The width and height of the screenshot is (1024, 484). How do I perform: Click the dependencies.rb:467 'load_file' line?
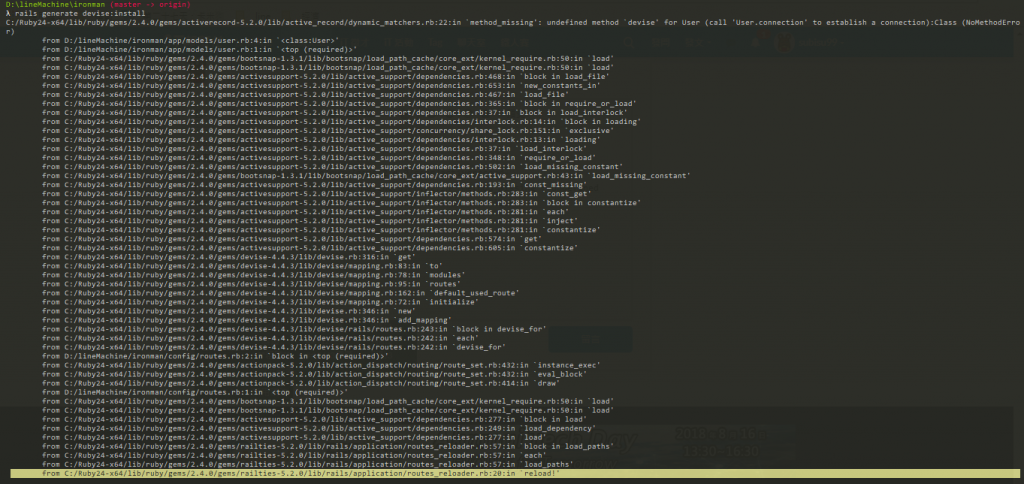point(305,95)
